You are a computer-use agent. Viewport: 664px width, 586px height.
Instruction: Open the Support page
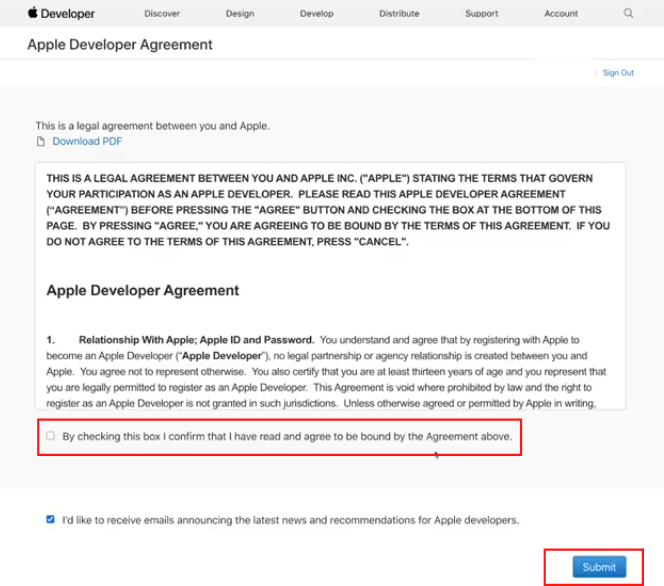point(482,14)
